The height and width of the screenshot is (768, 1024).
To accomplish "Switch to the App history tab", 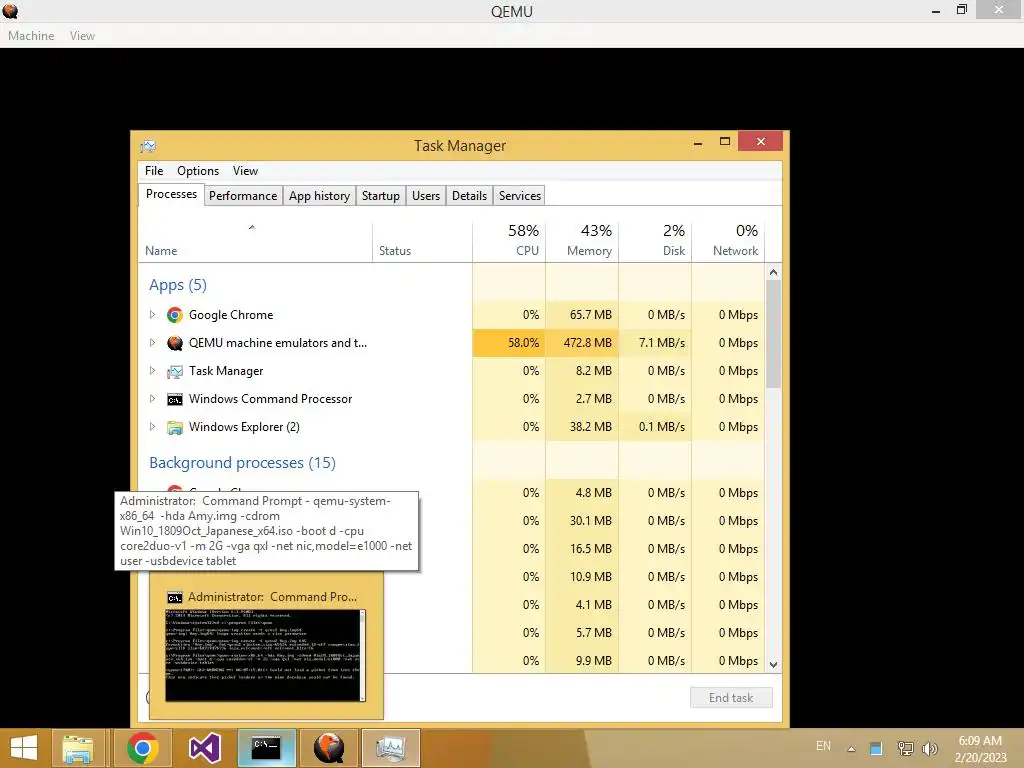I will point(319,196).
